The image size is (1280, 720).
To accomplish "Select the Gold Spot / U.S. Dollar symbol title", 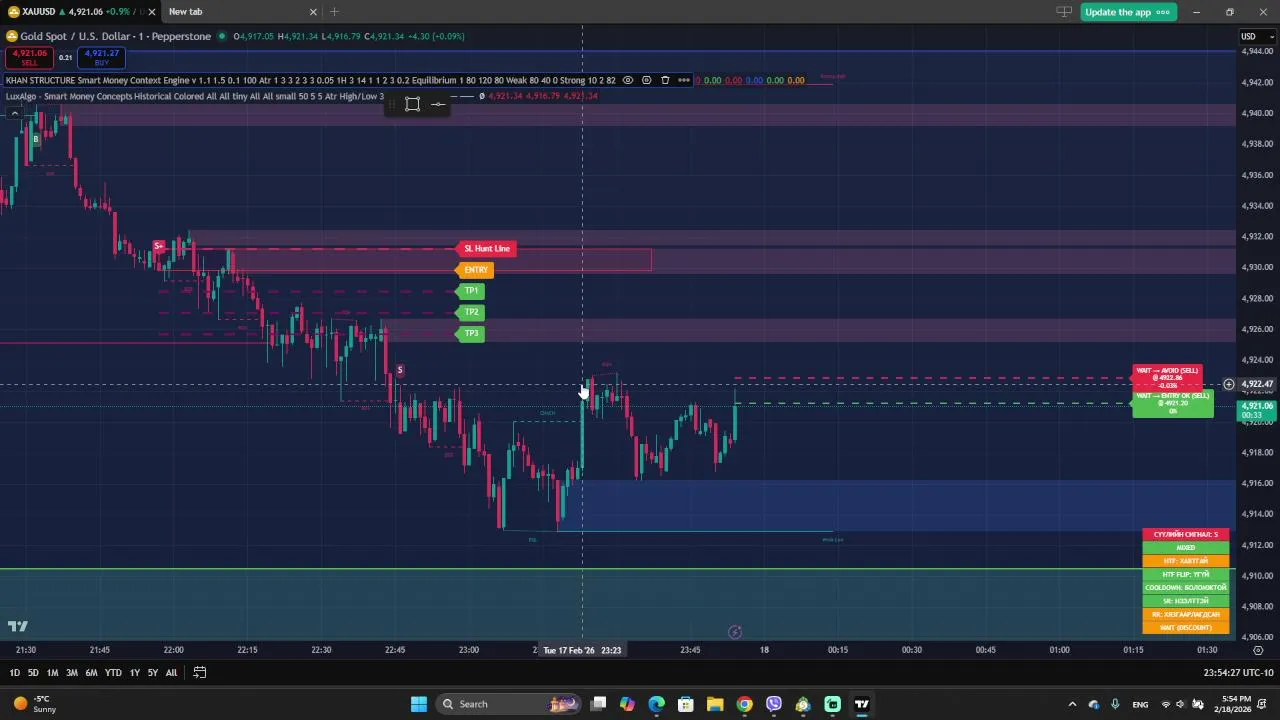I will tap(116, 36).
